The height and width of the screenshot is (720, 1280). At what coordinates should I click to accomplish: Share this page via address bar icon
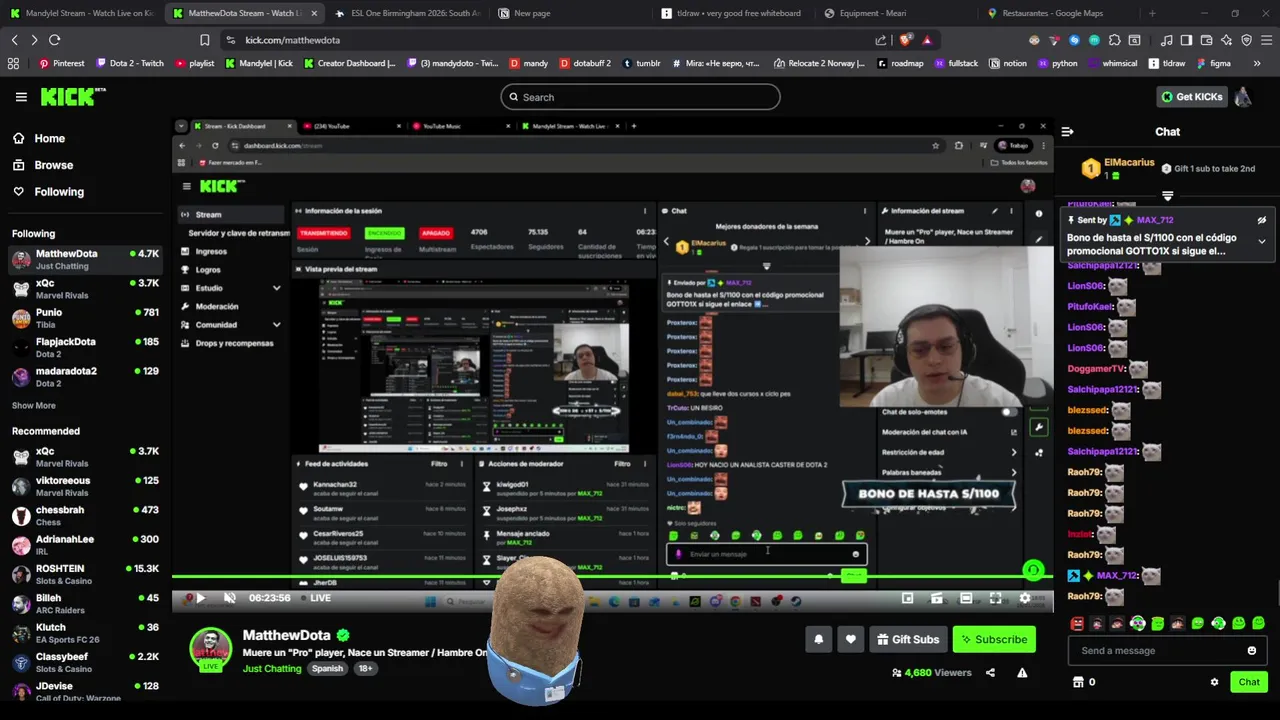click(x=881, y=40)
